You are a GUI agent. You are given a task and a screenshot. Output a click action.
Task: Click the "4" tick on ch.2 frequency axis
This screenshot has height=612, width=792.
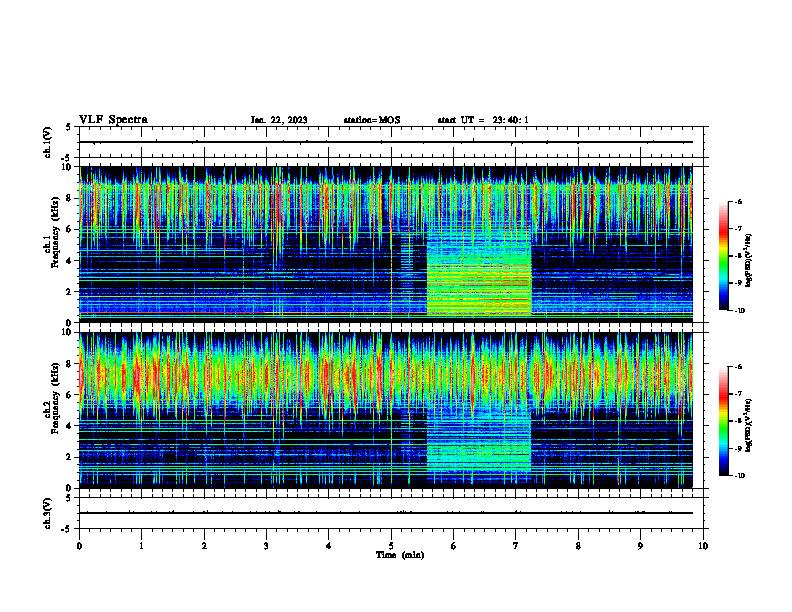[70, 426]
